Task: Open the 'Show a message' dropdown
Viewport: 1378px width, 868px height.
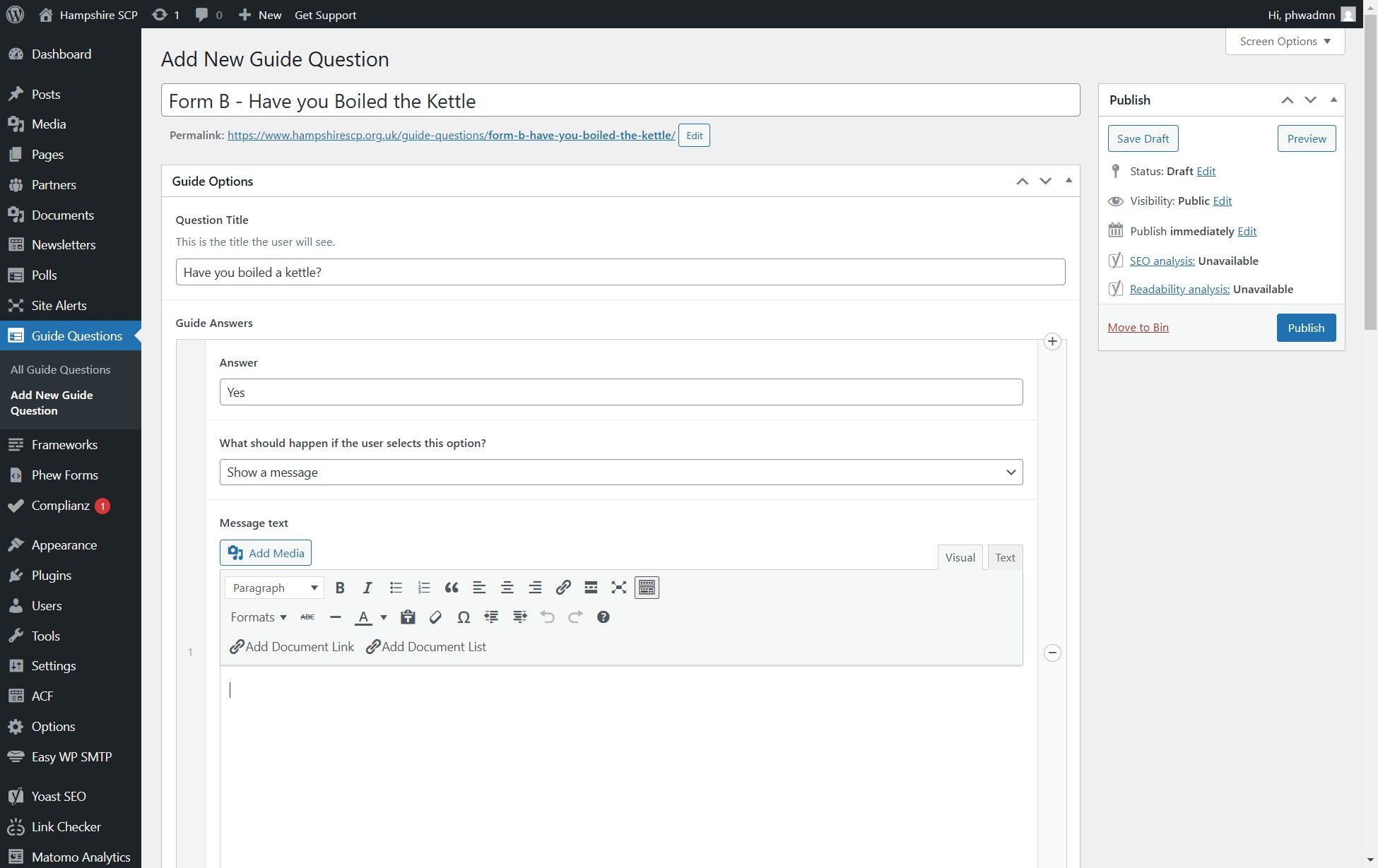Action: (x=620, y=472)
